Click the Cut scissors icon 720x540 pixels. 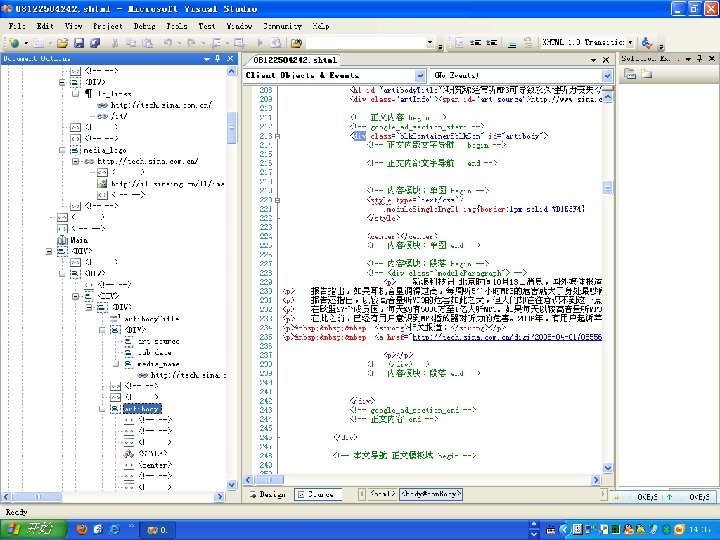(116, 43)
